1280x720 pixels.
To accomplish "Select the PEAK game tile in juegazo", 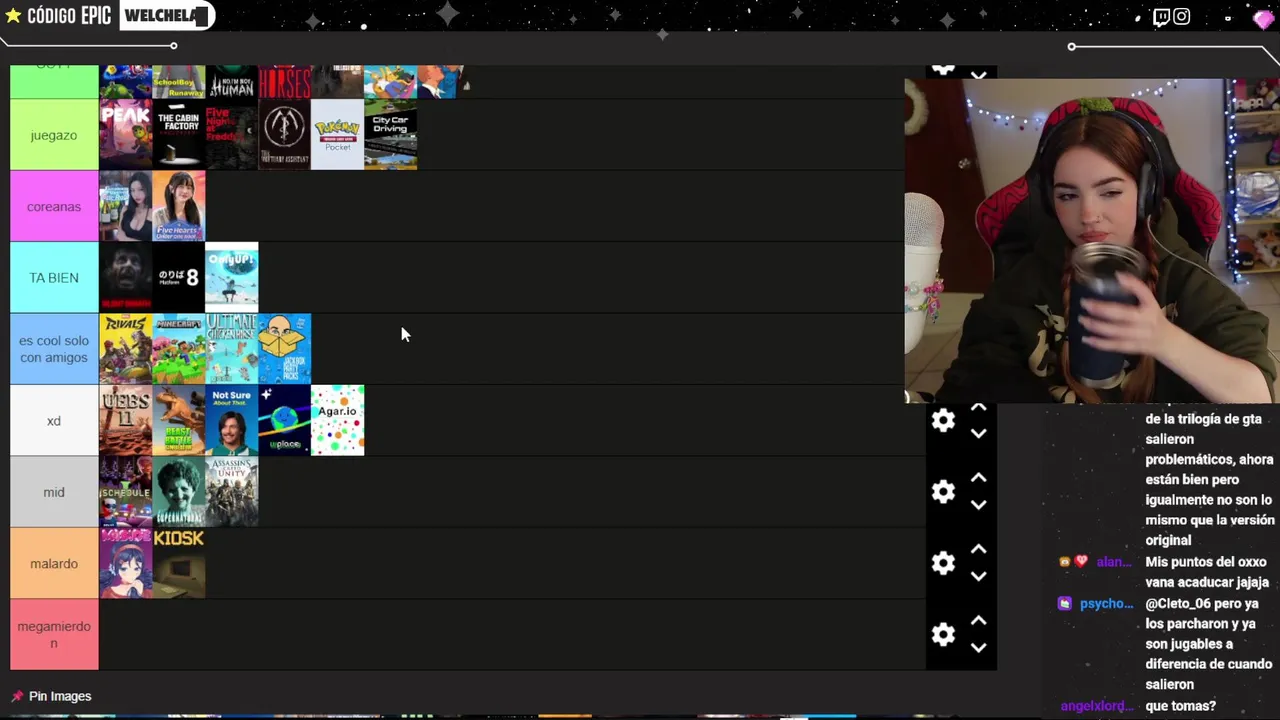I will 125,134.
